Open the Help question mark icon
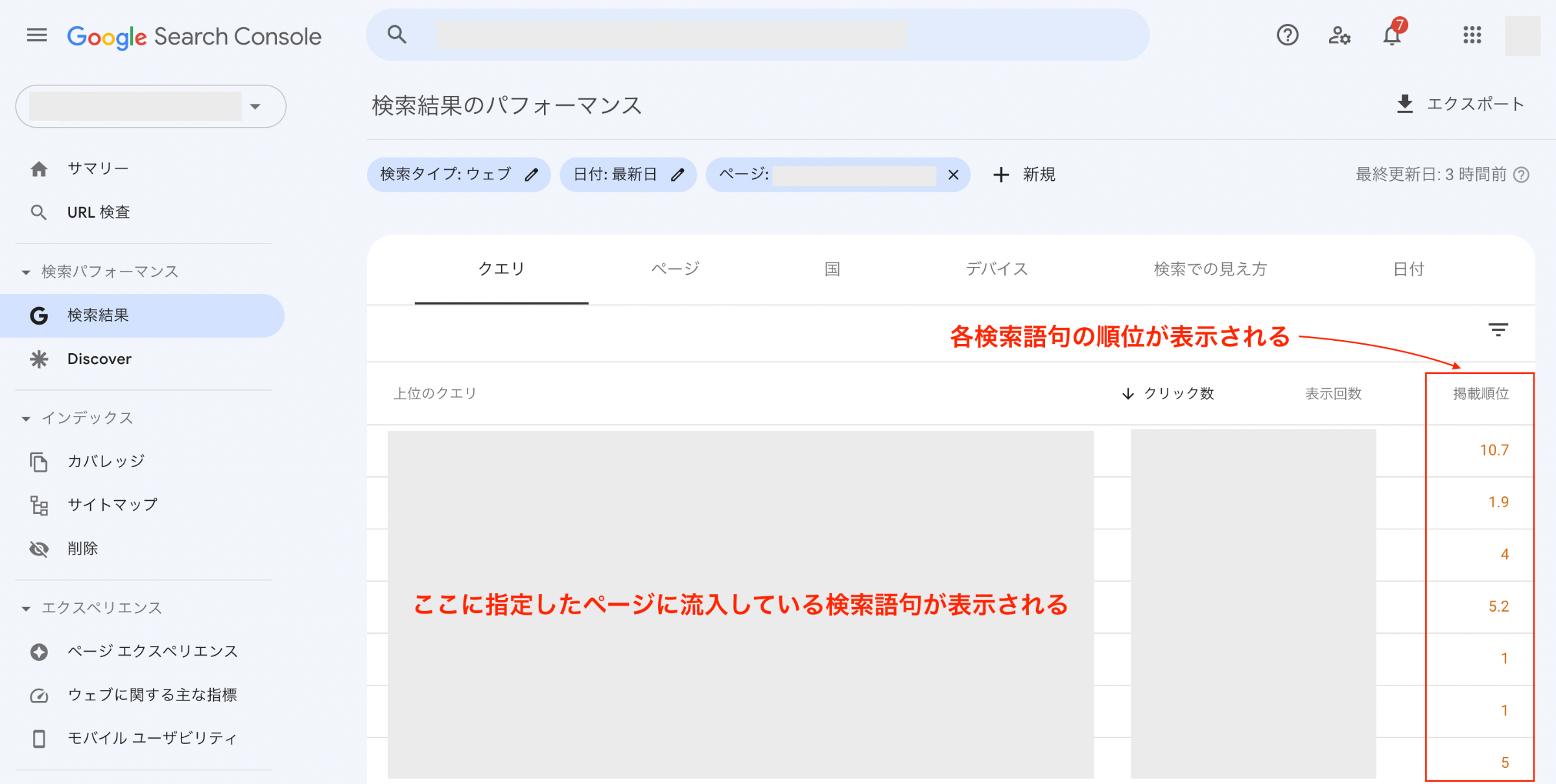The image size is (1556, 784). 1288,35
